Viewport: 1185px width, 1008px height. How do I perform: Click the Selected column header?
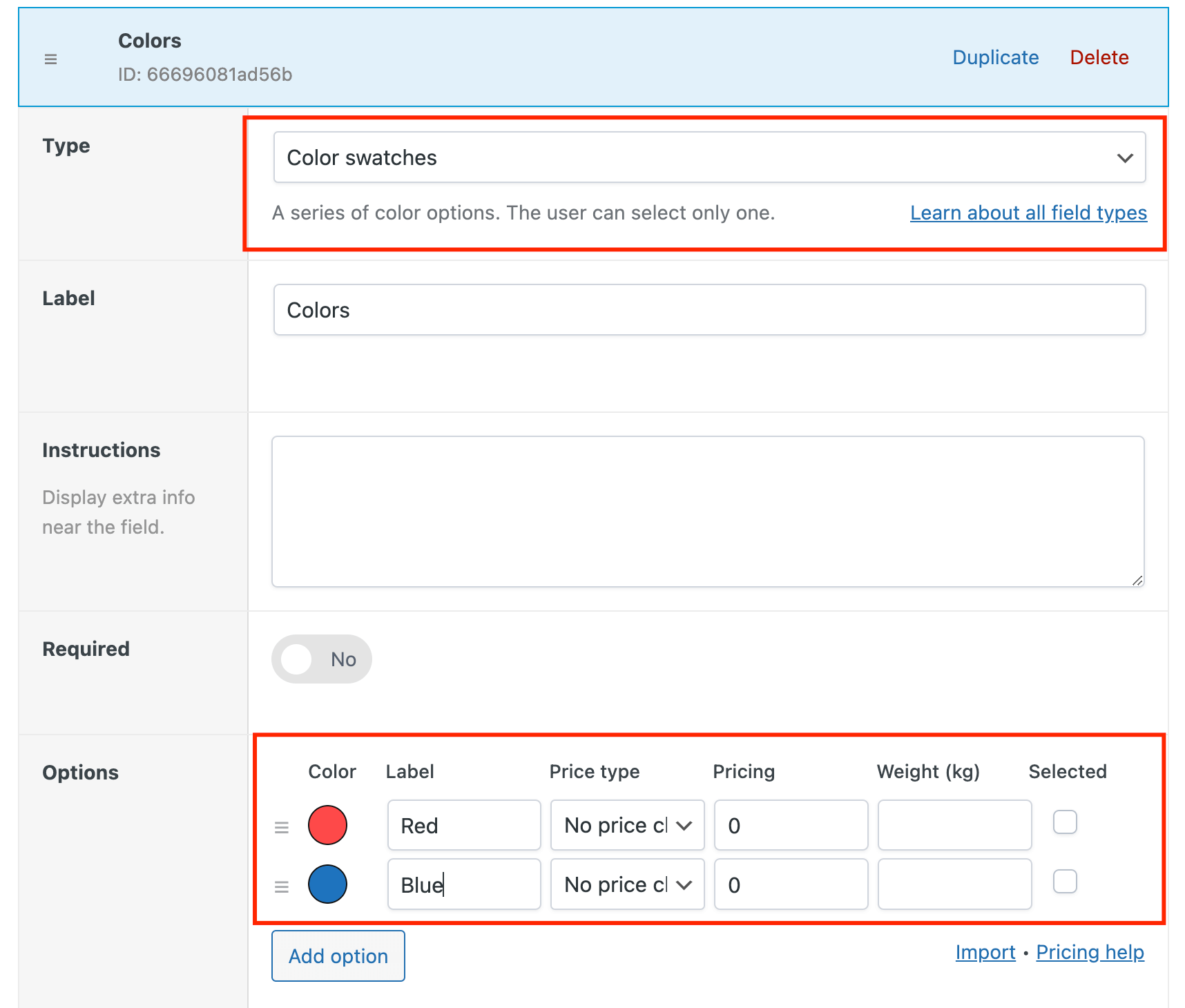tap(1068, 771)
